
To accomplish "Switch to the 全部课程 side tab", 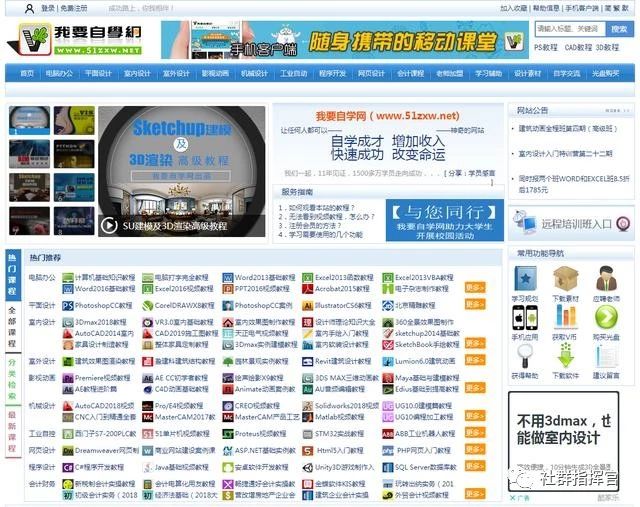I will (13, 327).
